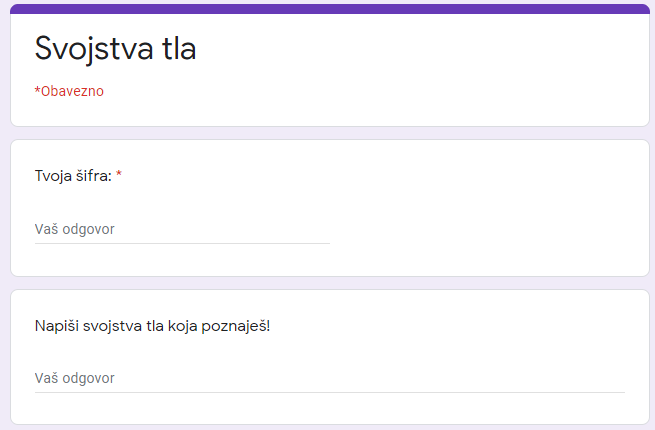Click the long underline of the second answer field
The width and height of the screenshot is (655, 430).
point(330,392)
